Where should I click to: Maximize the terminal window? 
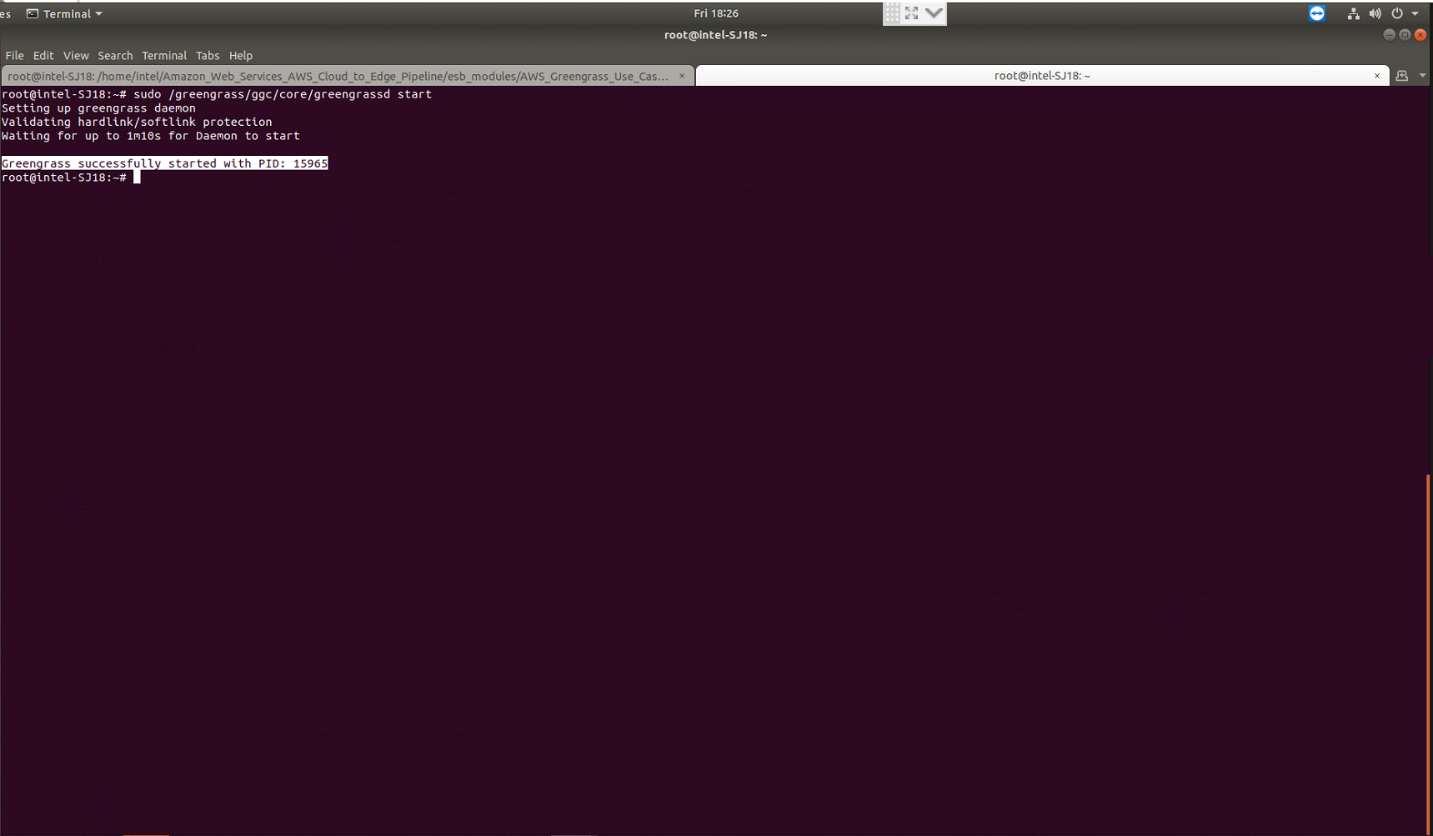[1405, 35]
